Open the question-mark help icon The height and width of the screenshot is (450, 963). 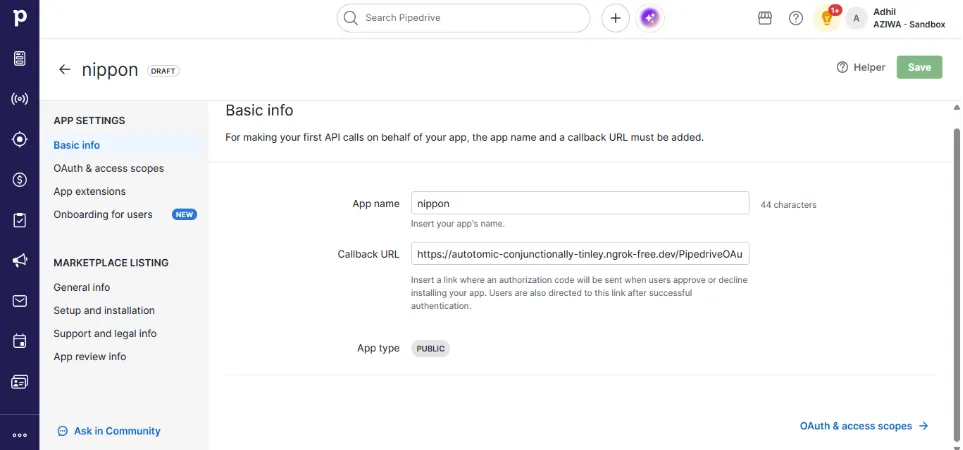(796, 18)
